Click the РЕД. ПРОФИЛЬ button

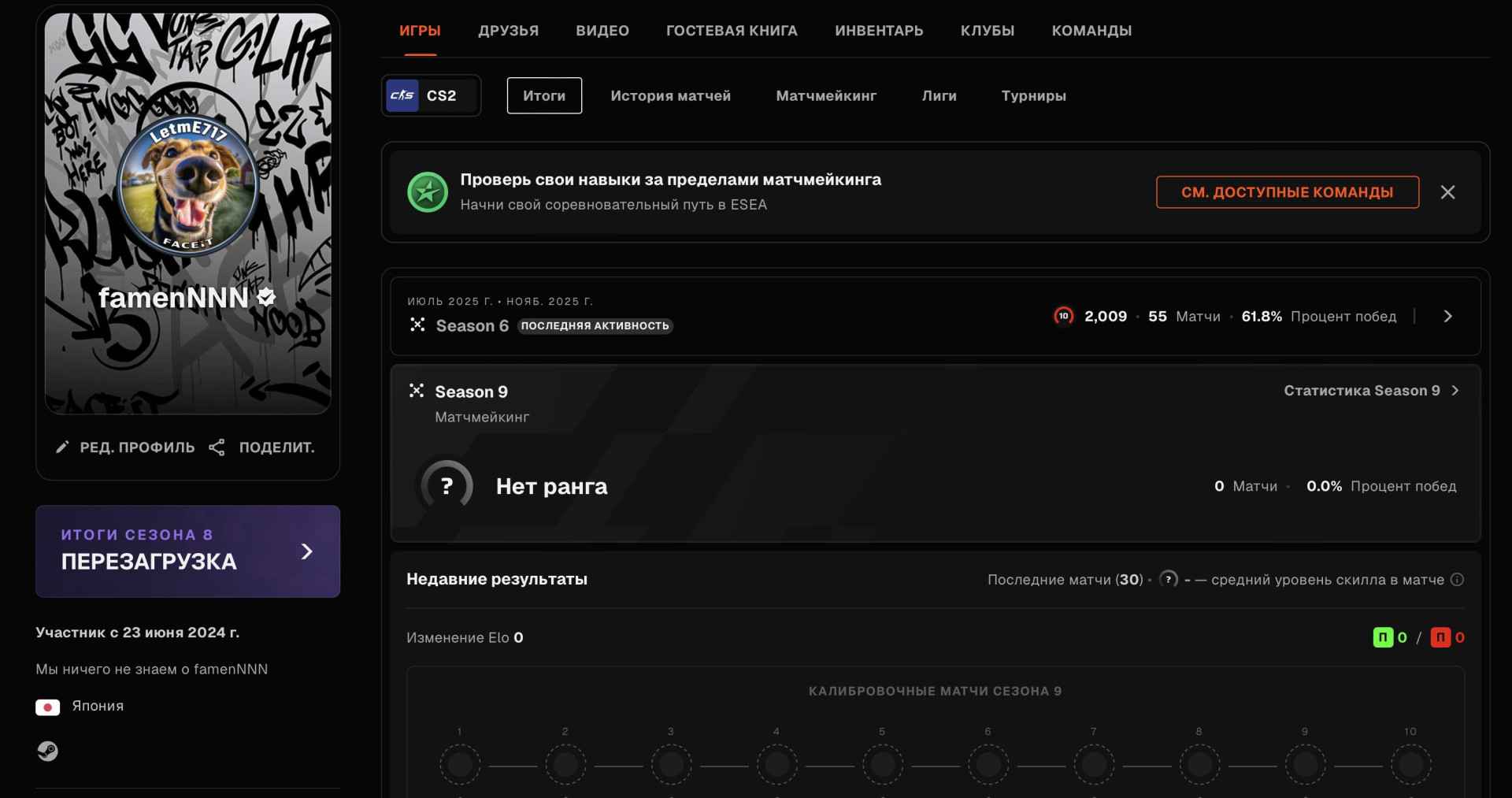click(x=125, y=447)
